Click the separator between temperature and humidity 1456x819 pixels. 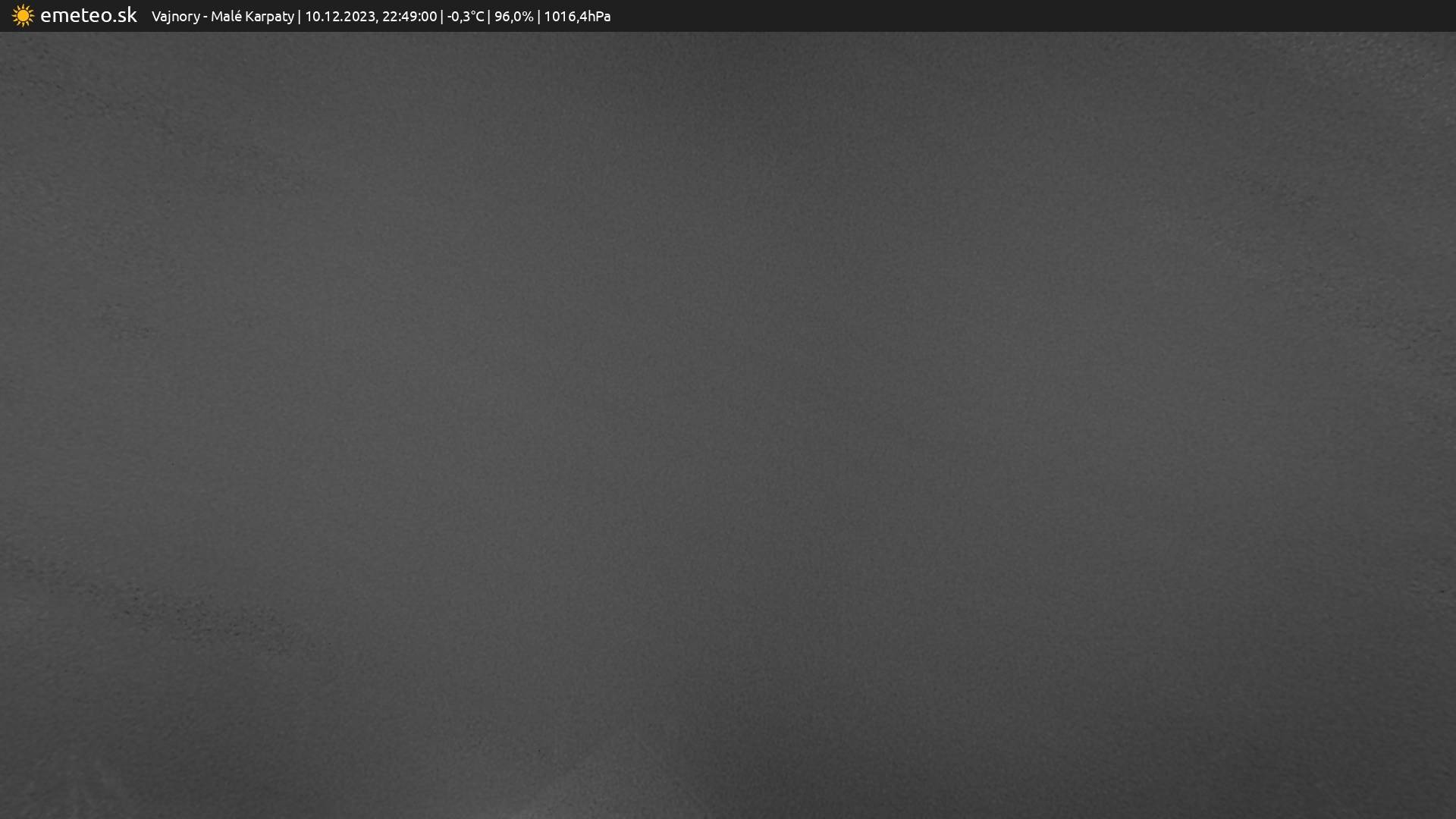489,17
